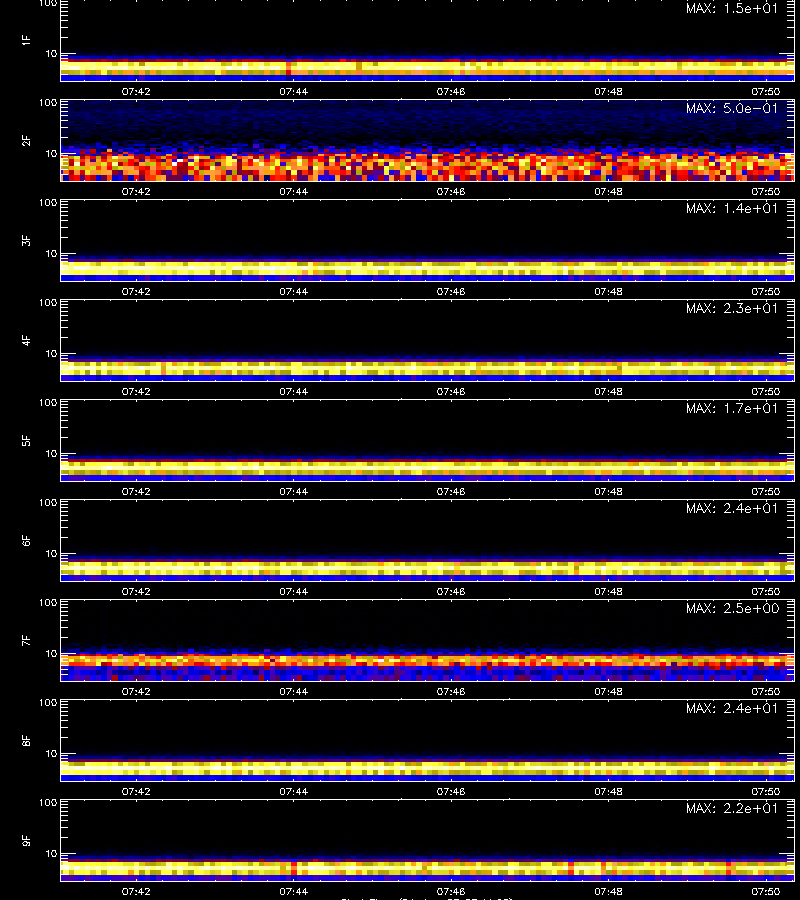Click the 07:50 tick label below panel 7F
The width and height of the screenshot is (800, 900).
coord(766,691)
